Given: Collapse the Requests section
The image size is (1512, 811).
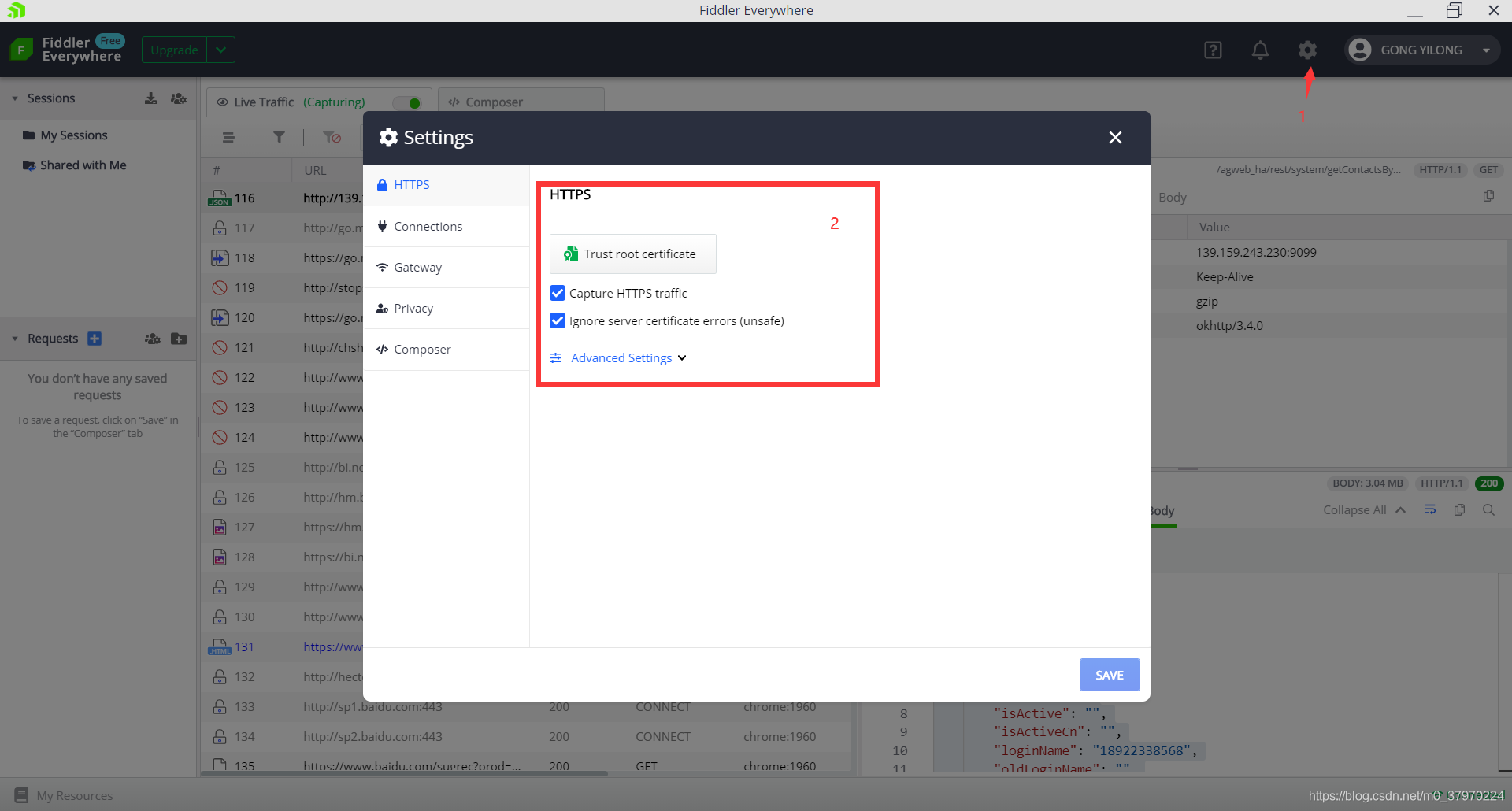Looking at the screenshot, I should tap(15, 339).
